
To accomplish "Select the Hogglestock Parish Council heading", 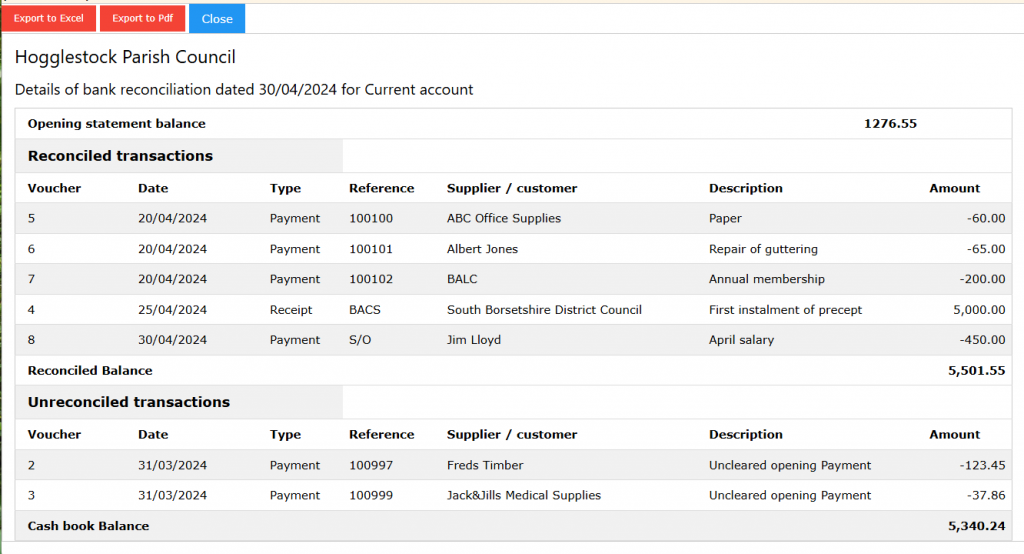I will click(125, 57).
